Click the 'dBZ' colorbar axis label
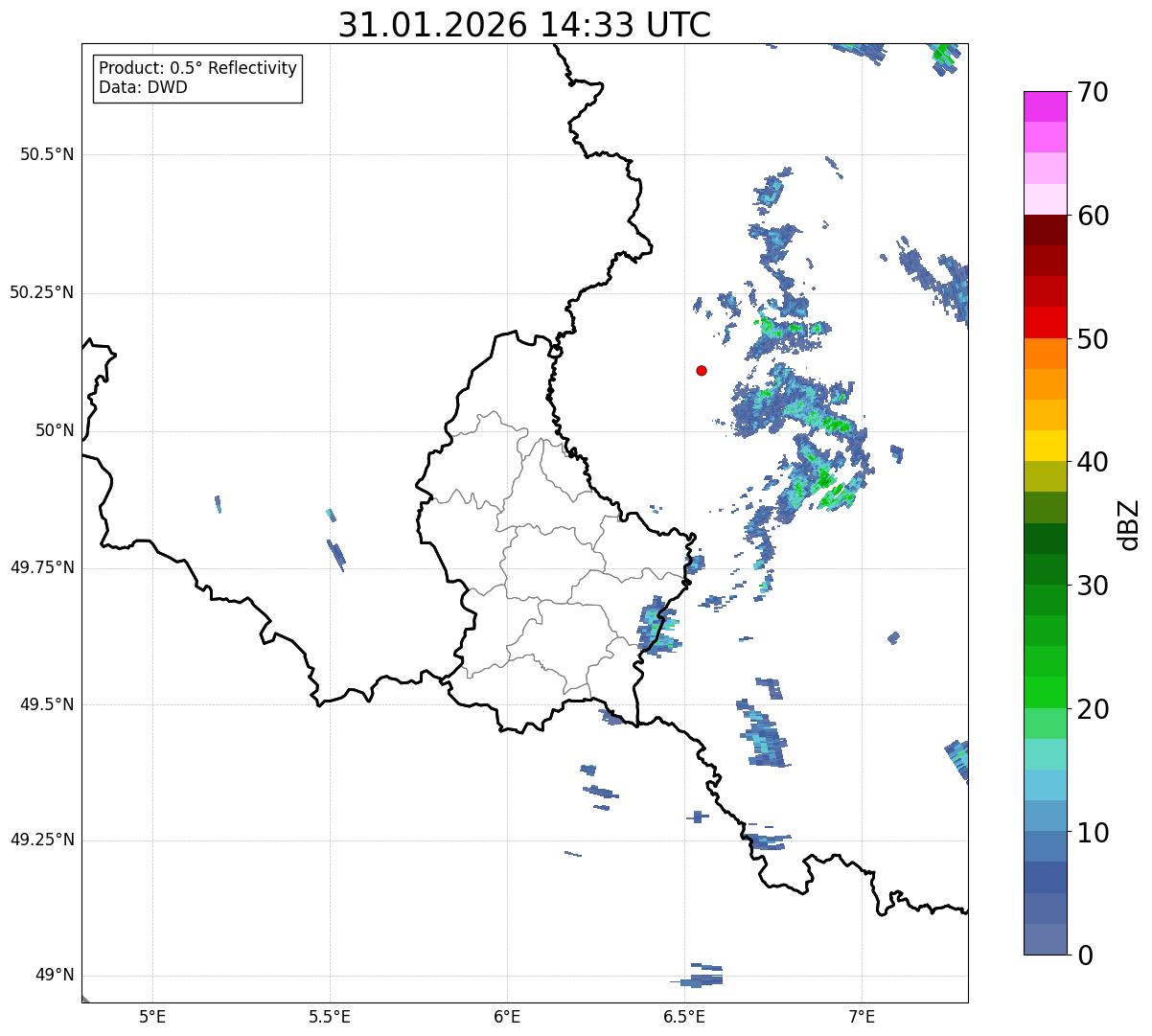 (1129, 524)
